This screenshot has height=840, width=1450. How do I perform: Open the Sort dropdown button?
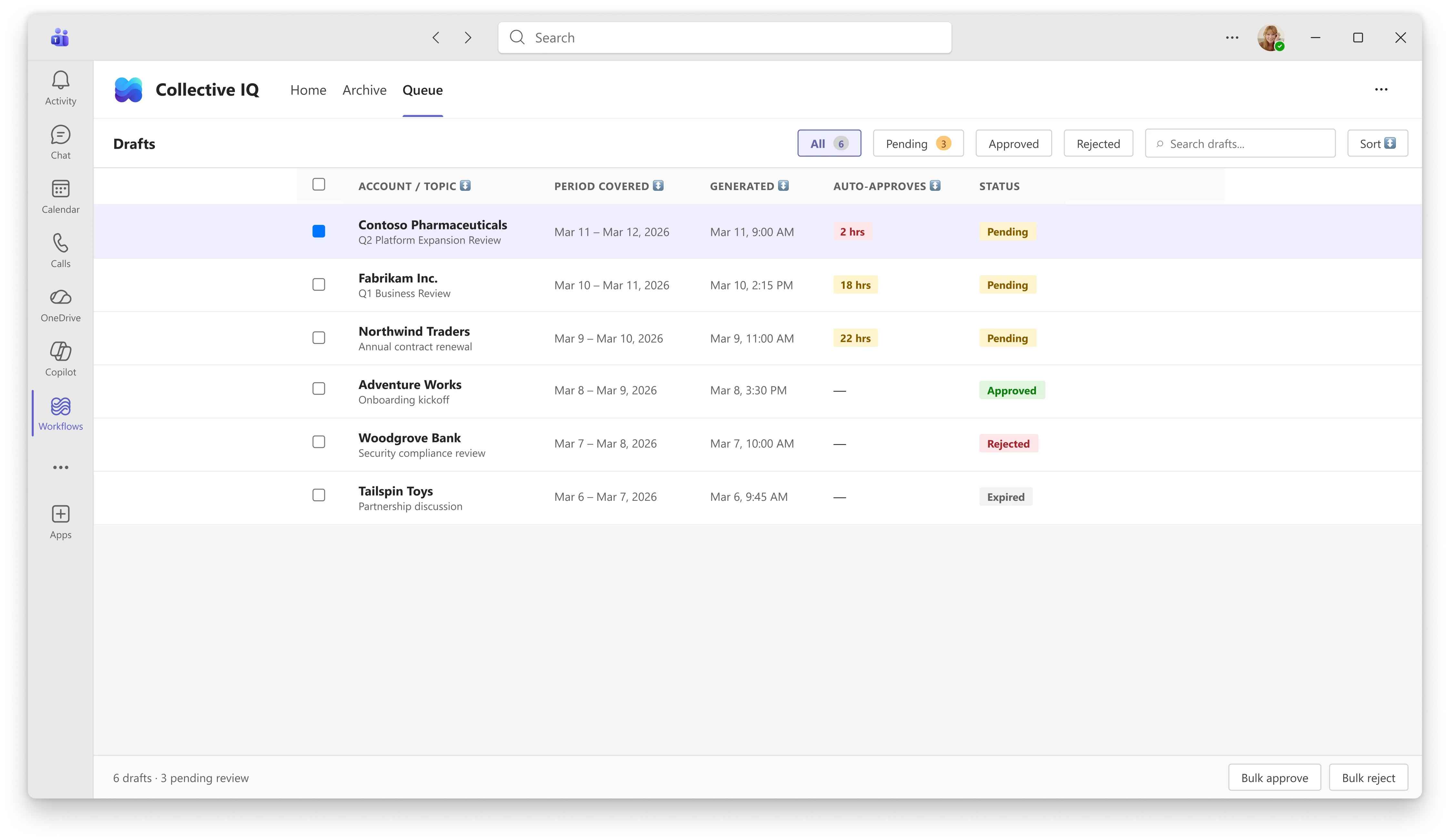click(x=1377, y=143)
